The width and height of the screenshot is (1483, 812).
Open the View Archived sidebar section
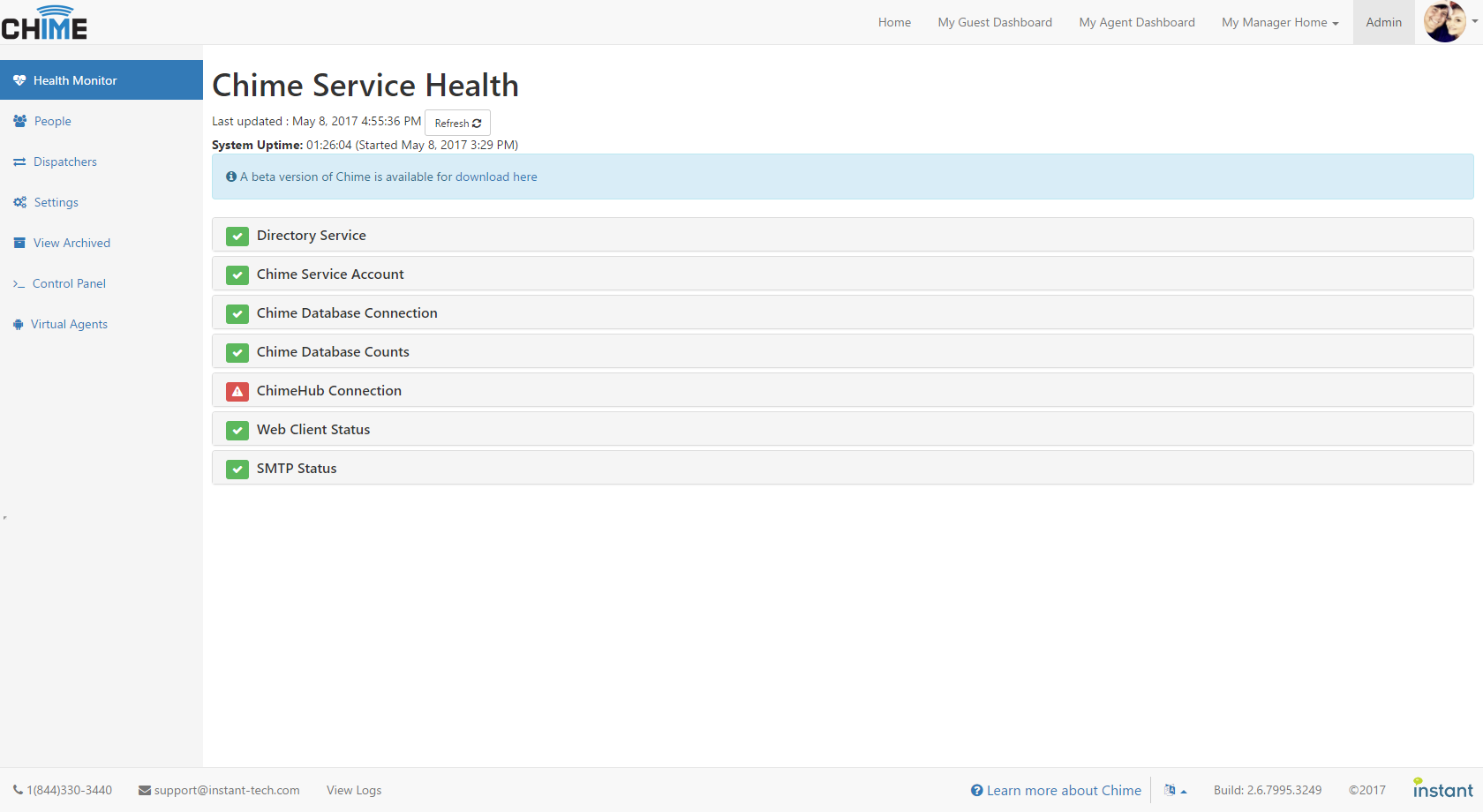point(102,243)
